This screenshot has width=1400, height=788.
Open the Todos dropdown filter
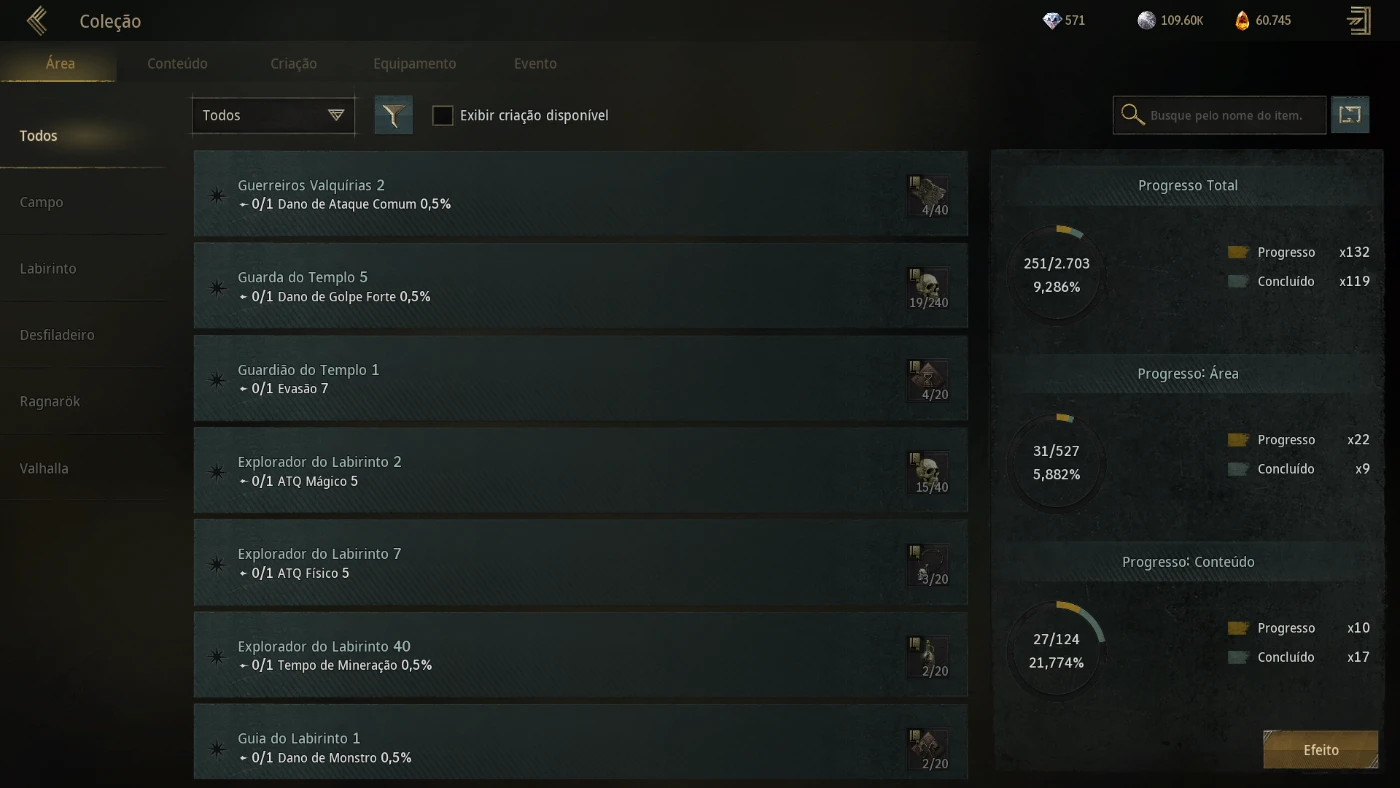click(273, 116)
